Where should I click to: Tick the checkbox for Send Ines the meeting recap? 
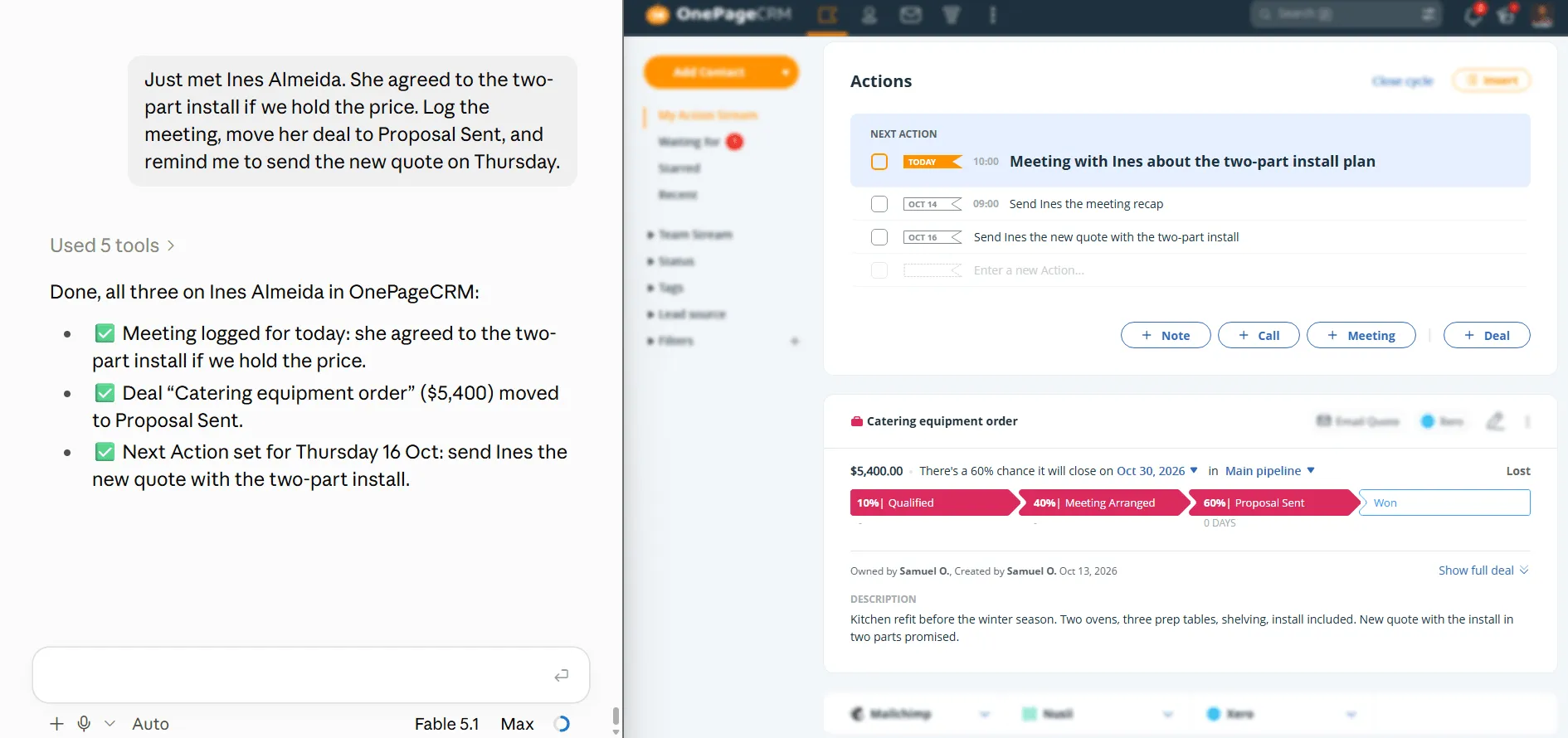879,204
